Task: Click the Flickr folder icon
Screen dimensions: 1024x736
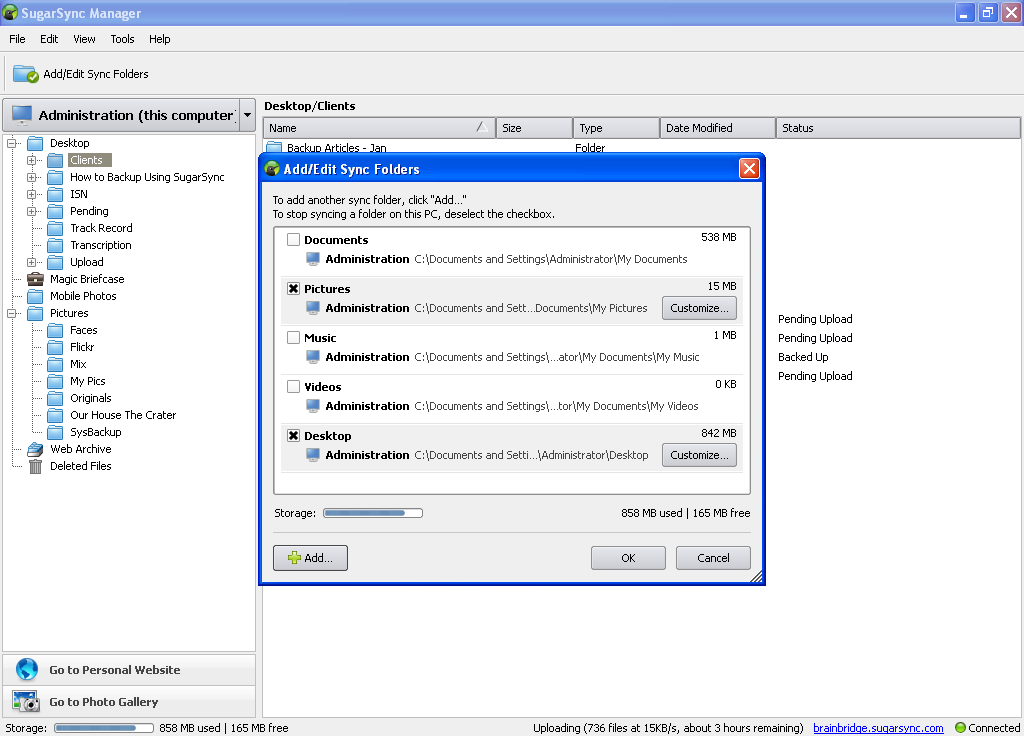Action: [56, 347]
